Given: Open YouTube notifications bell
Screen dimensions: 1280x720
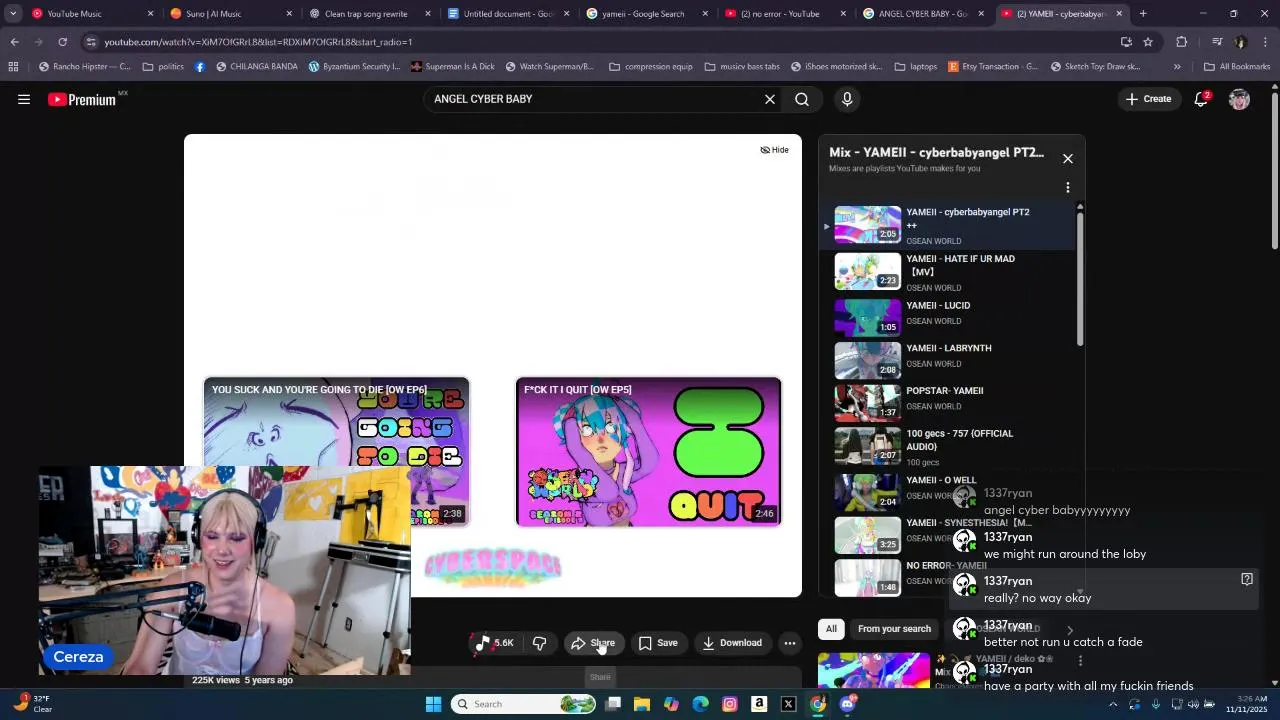Looking at the screenshot, I should point(1202,99).
